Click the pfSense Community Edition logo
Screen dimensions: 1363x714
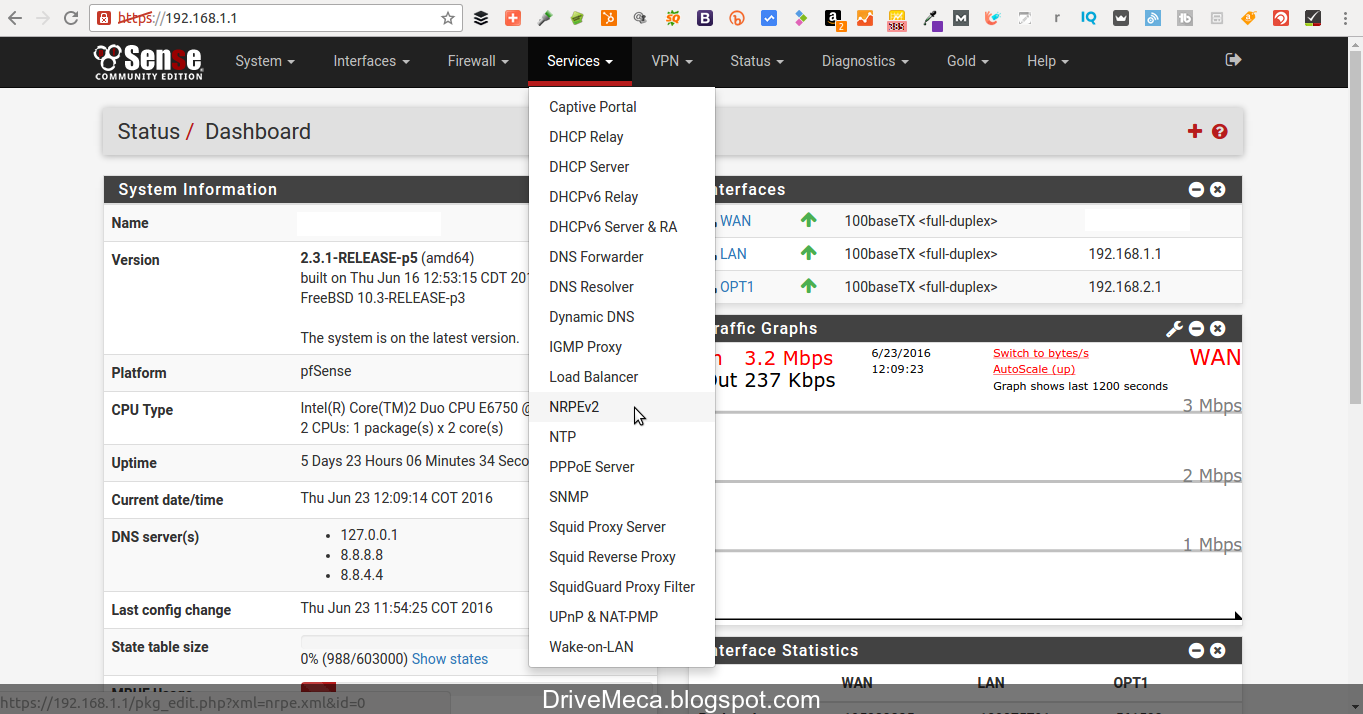147,61
